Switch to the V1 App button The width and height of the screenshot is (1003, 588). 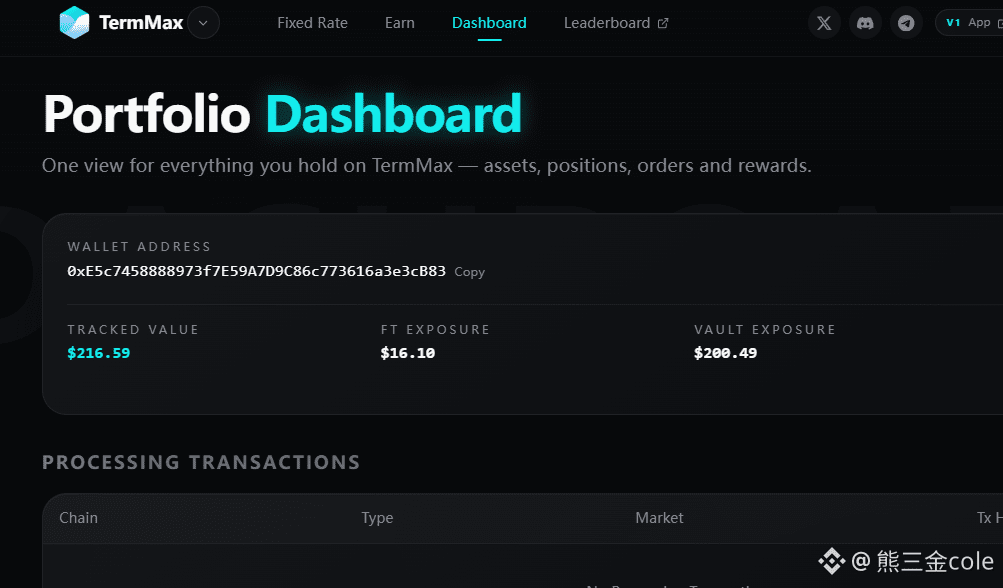[969, 22]
